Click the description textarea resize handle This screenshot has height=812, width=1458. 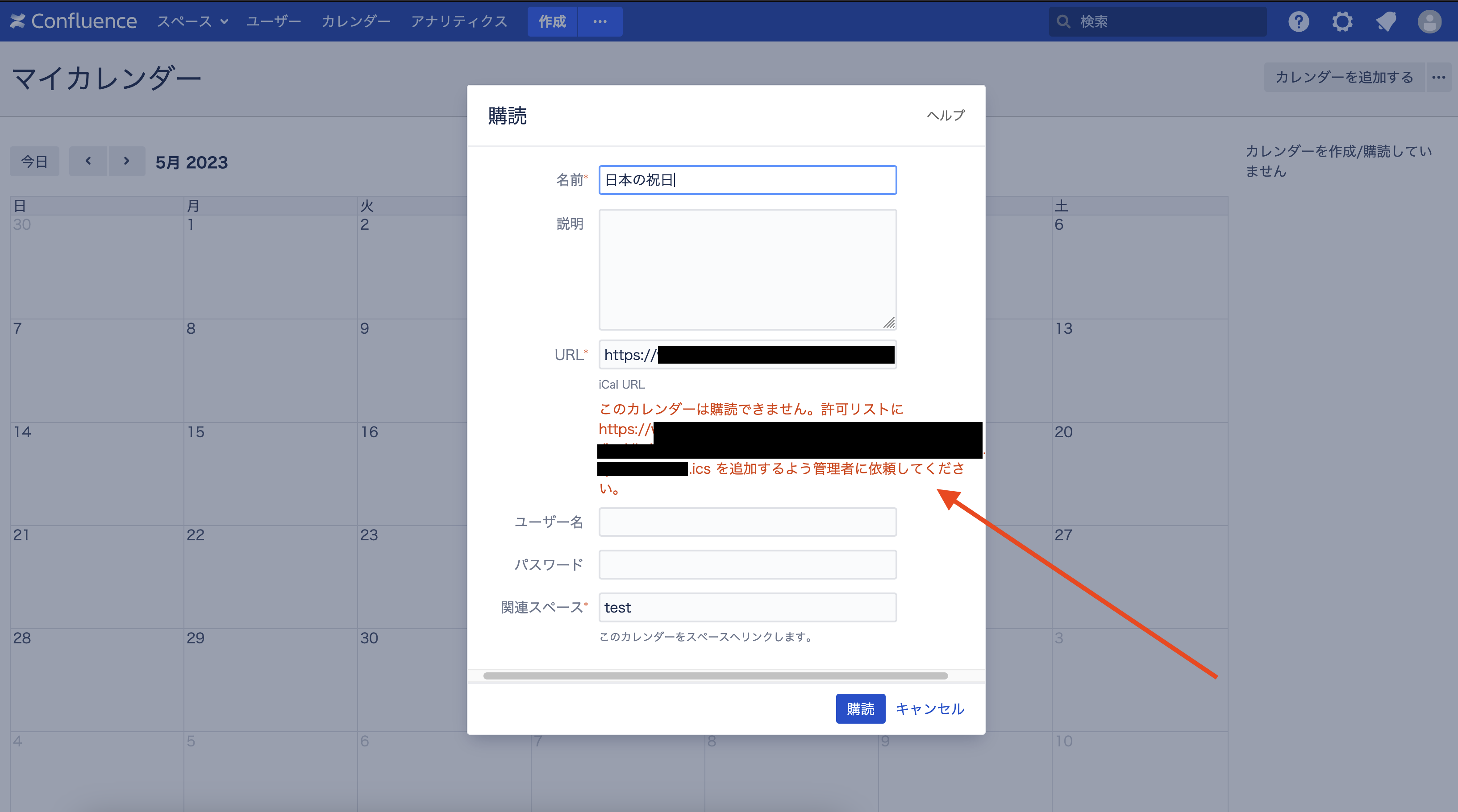[889, 323]
